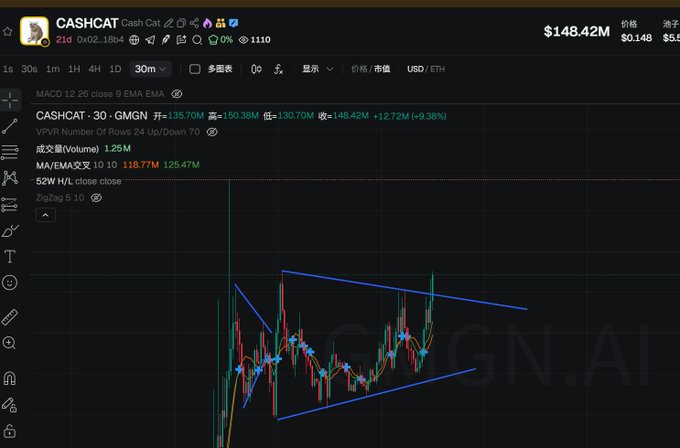The image size is (680, 448).
Task: Edit the Cash Cat token name (pencil icon)
Action: tap(168, 23)
